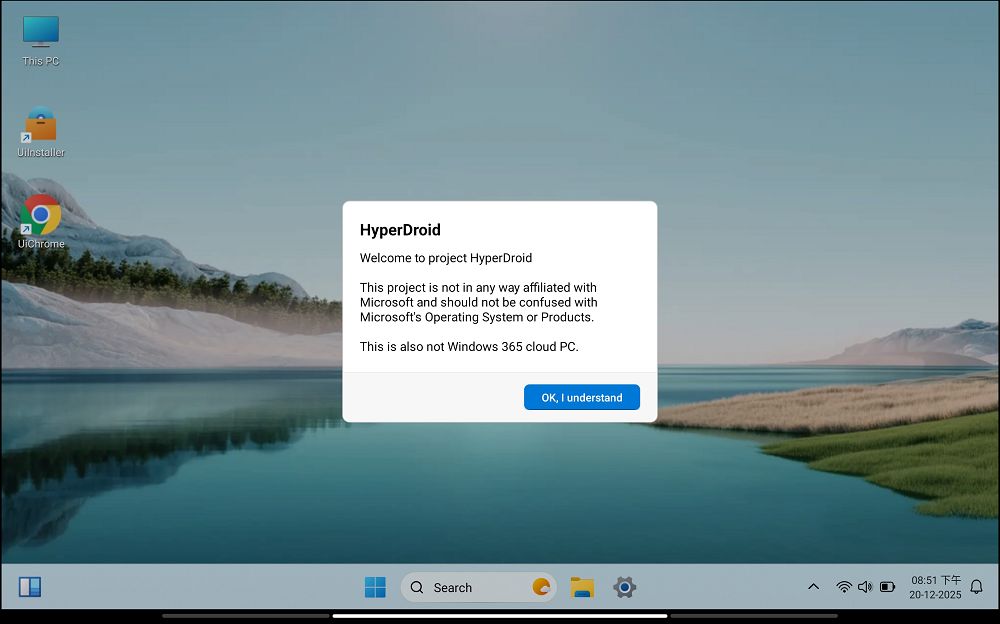The width and height of the screenshot is (1000, 624).
Task: Click the battery indicator in the tray
Action: (x=887, y=587)
